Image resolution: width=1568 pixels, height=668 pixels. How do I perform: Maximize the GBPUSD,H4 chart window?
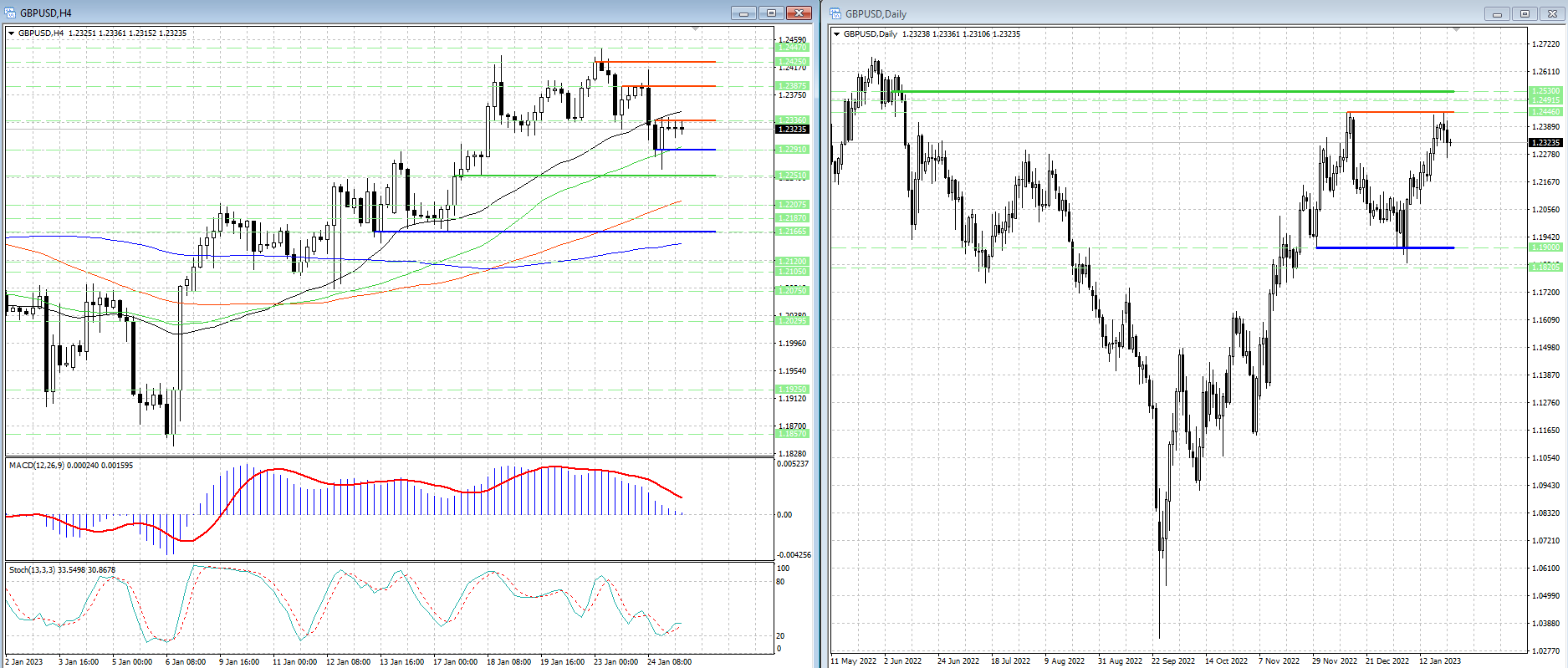(770, 13)
